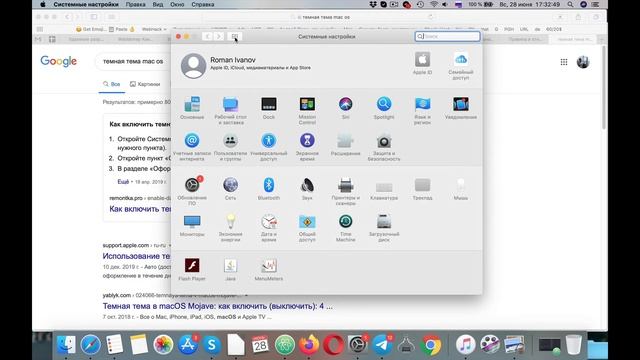Click the Wi-Fi icon in the menu bar
This screenshot has height=360, width=640.
[434, 4]
